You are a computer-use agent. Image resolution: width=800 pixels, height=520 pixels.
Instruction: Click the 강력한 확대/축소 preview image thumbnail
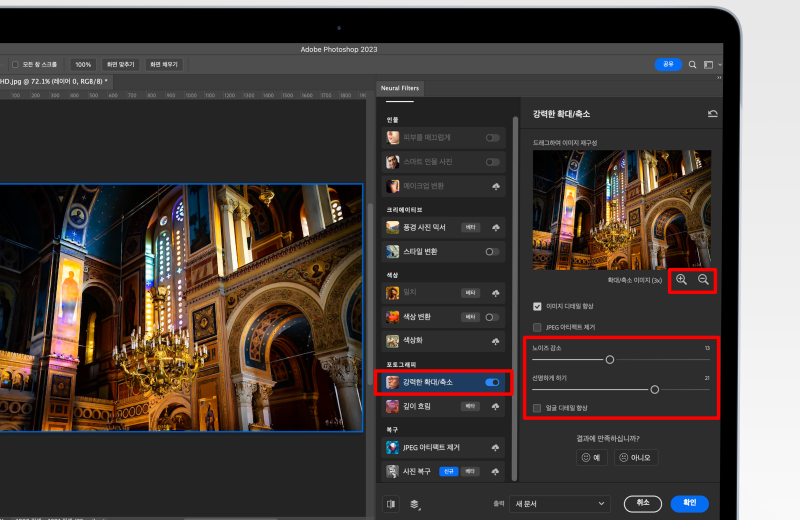click(622, 210)
